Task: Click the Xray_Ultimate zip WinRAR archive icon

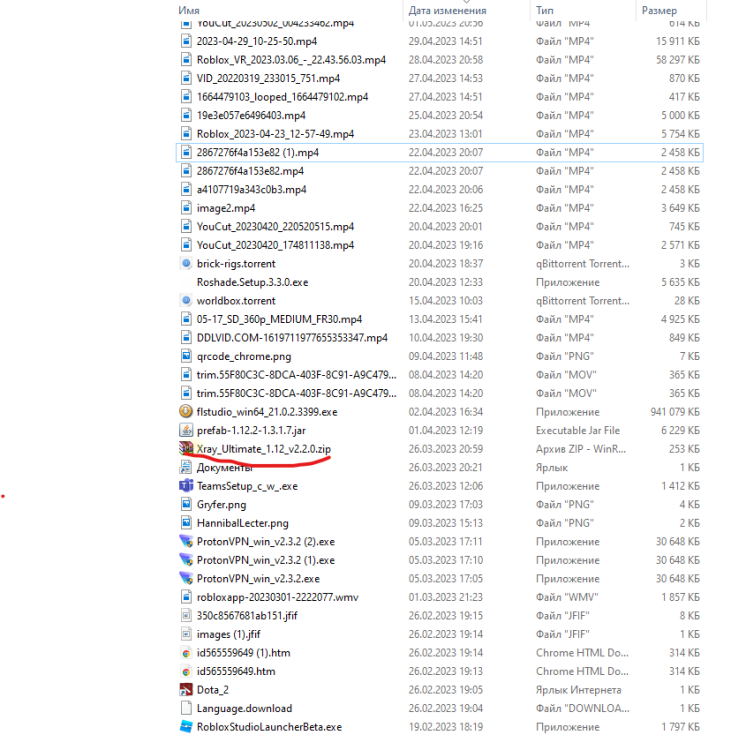Action: pos(186,449)
